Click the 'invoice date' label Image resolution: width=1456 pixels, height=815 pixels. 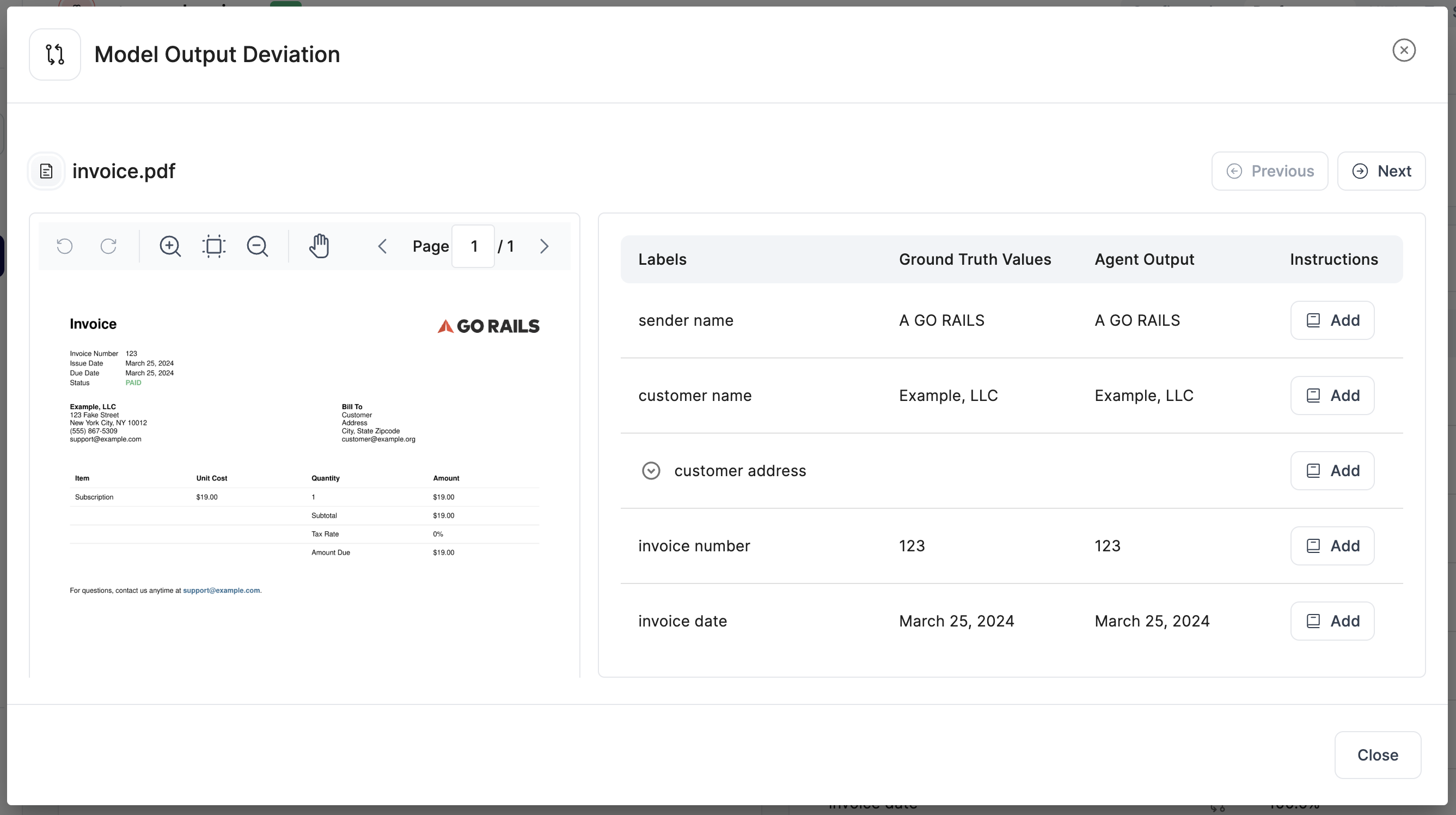(682, 622)
